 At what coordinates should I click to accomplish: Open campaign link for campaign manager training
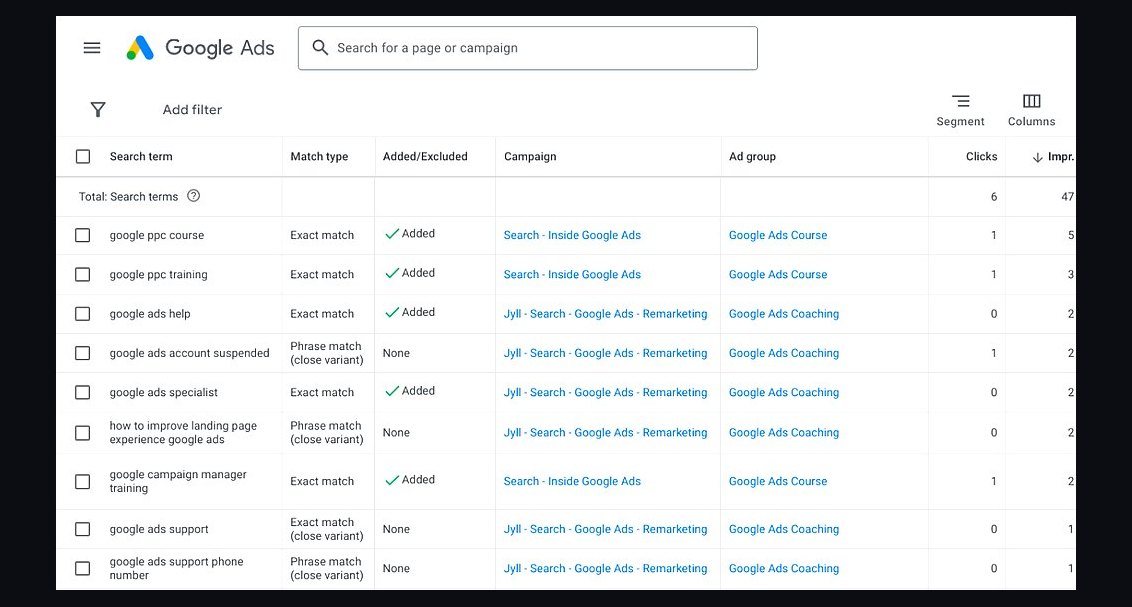[x=572, y=481]
